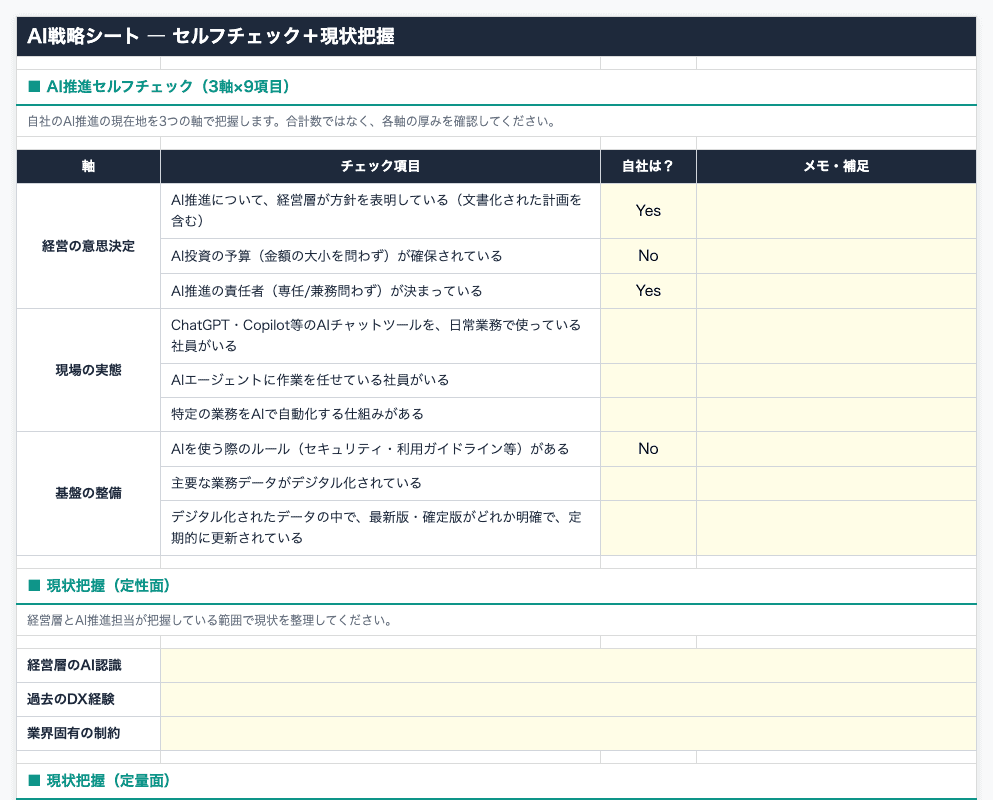Select the 経営の意思決定 axis cell
Image resolution: width=993 pixels, height=800 pixels.
(88, 246)
